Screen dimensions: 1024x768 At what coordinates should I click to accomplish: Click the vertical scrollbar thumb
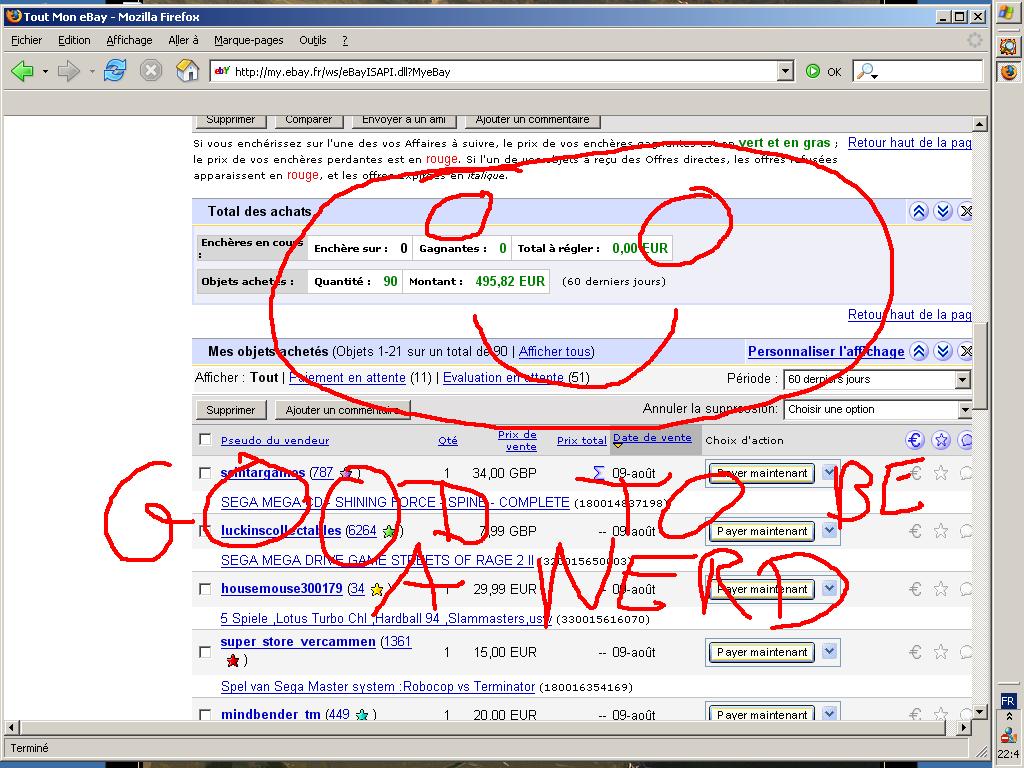click(x=979, y=366)
